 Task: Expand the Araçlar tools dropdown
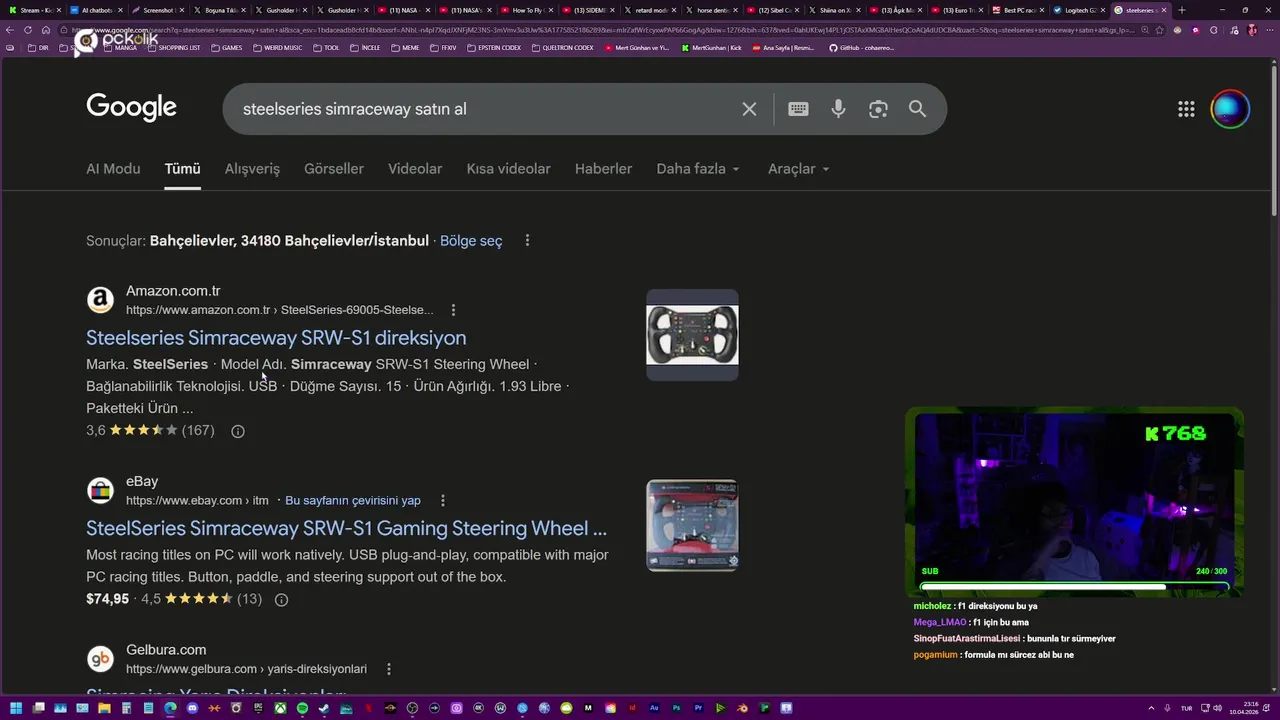799,169
